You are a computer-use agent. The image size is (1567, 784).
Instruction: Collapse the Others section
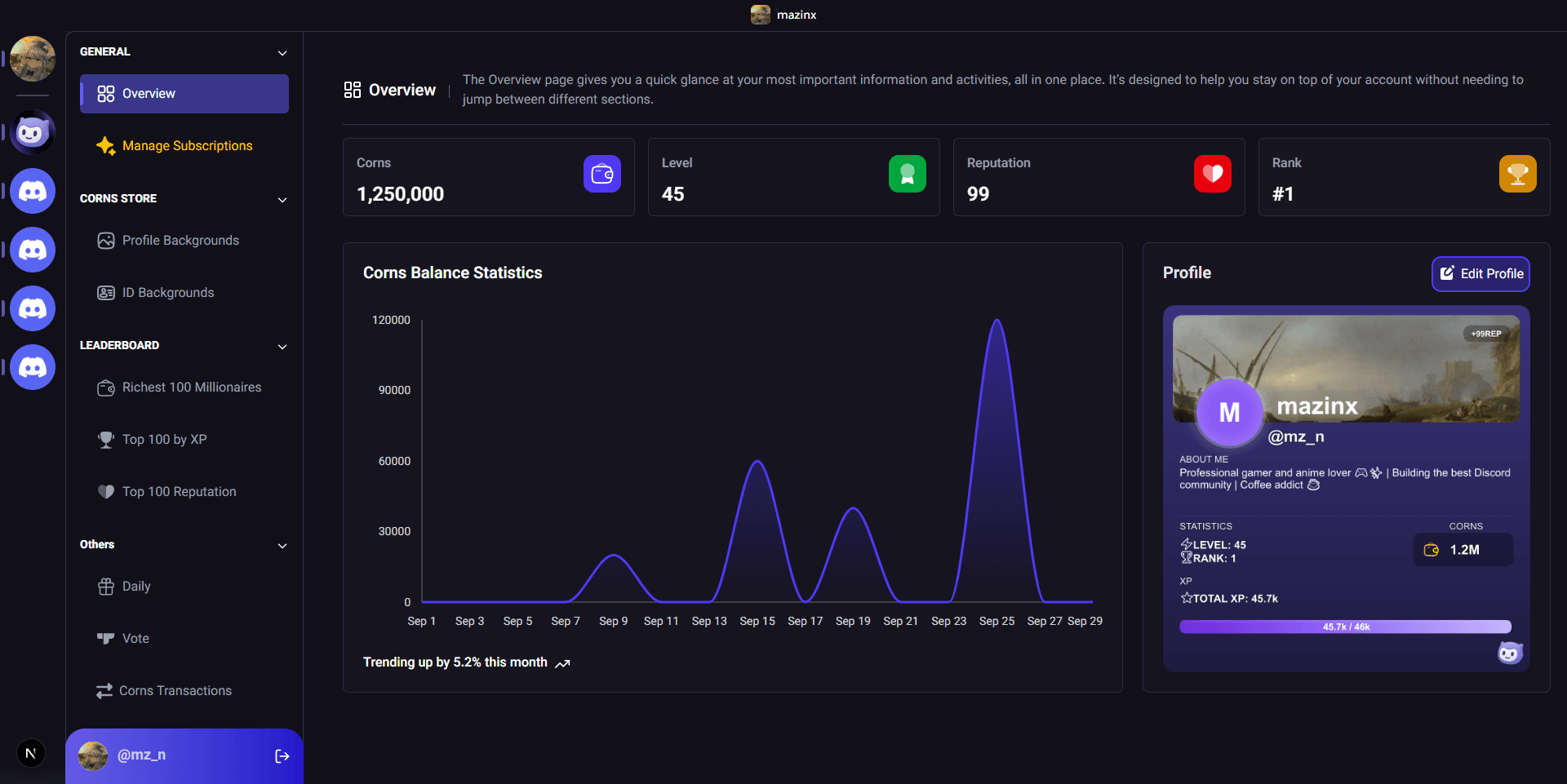point(282,545)
